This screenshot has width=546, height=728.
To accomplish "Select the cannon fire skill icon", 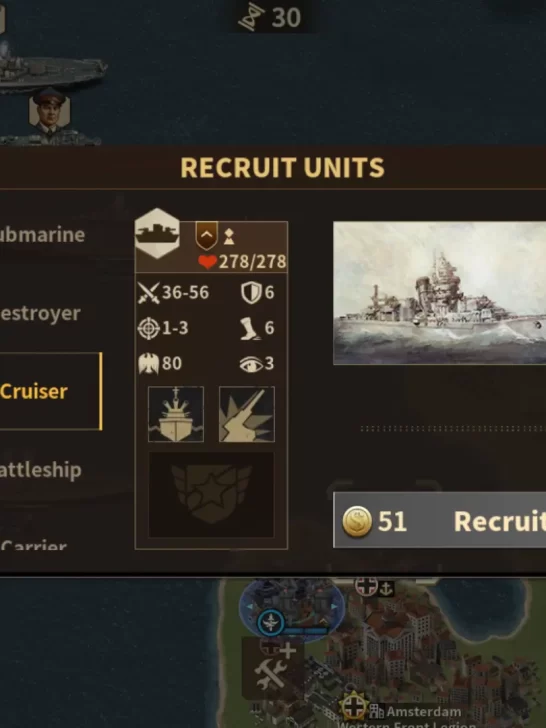I will 247,414.
